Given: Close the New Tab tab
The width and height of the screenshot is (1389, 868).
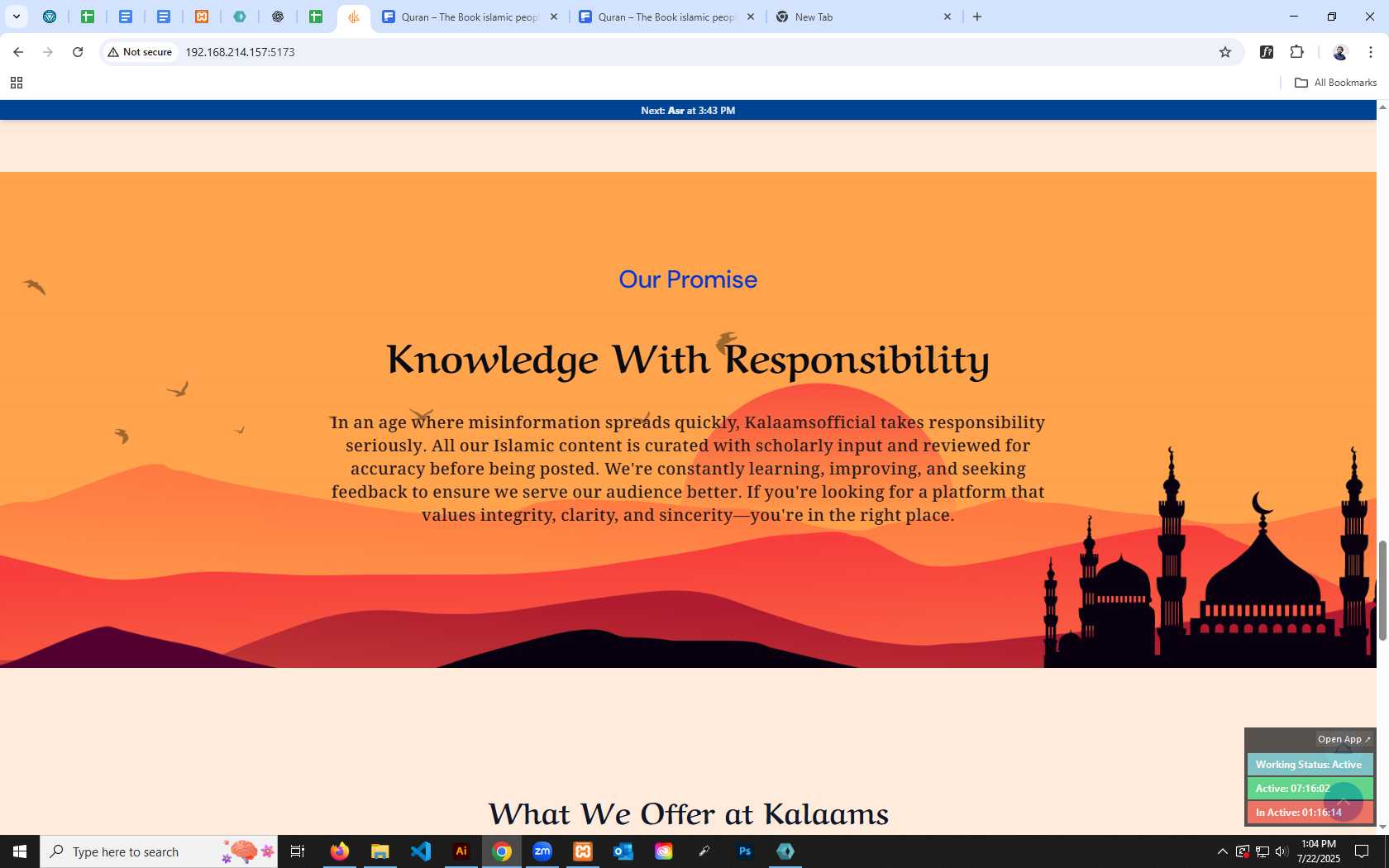Looking at the screenshot, I should [x=947, y=17].
